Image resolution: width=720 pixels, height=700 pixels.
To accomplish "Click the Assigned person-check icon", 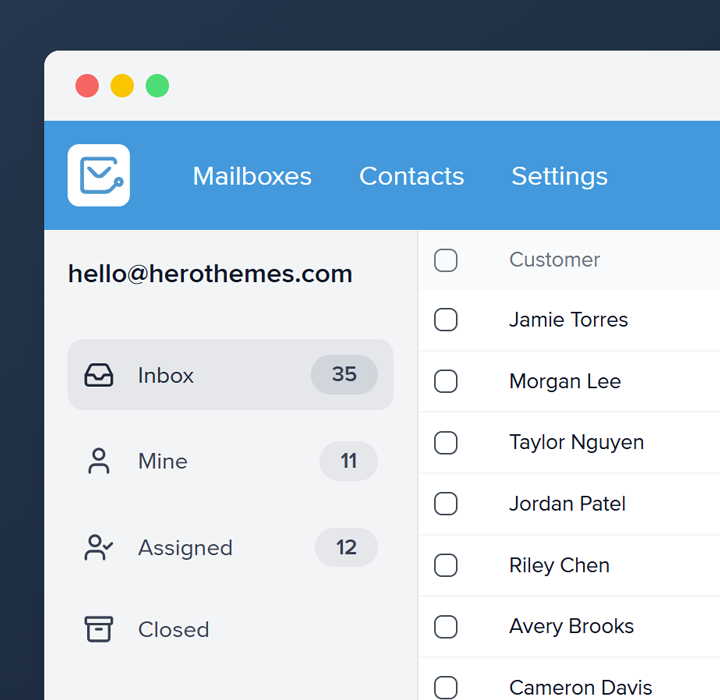I will pos(99,548).
